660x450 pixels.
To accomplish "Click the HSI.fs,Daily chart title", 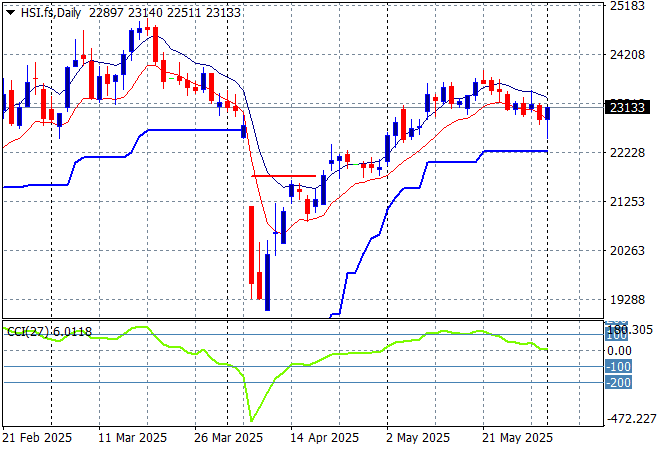I will 51,11.
